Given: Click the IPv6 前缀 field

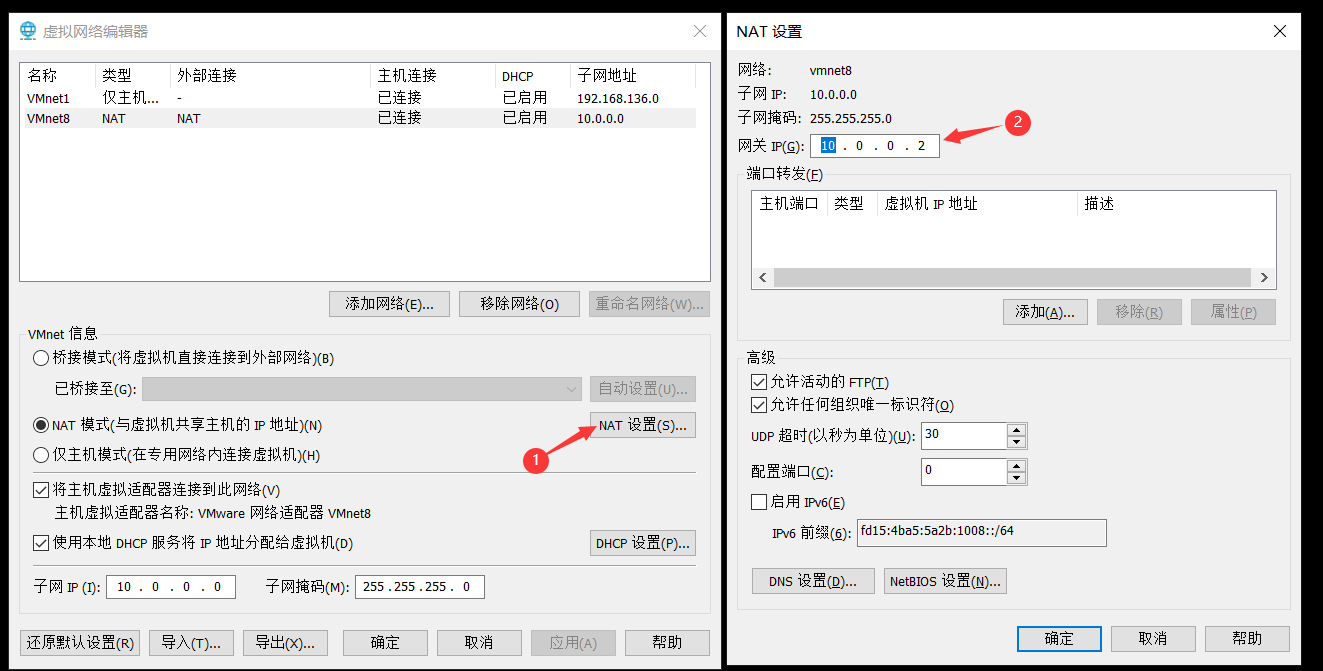Looking at the screenshot, I should [x=982, y=533].
